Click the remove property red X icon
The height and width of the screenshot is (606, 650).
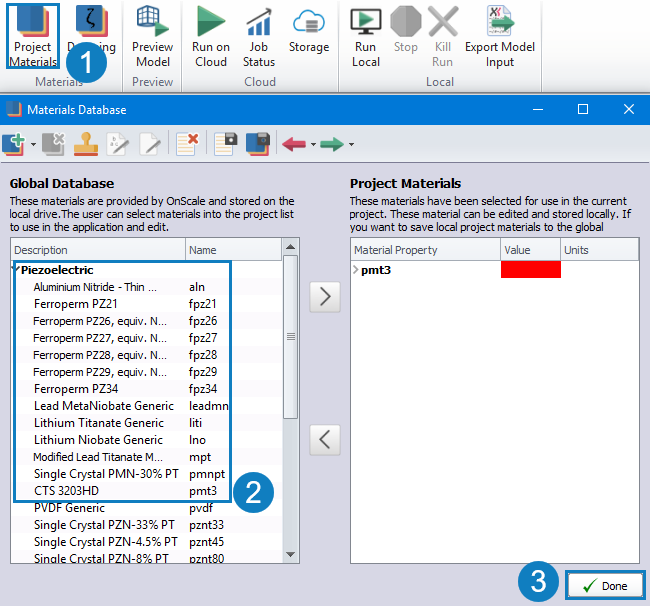point(187,144)
